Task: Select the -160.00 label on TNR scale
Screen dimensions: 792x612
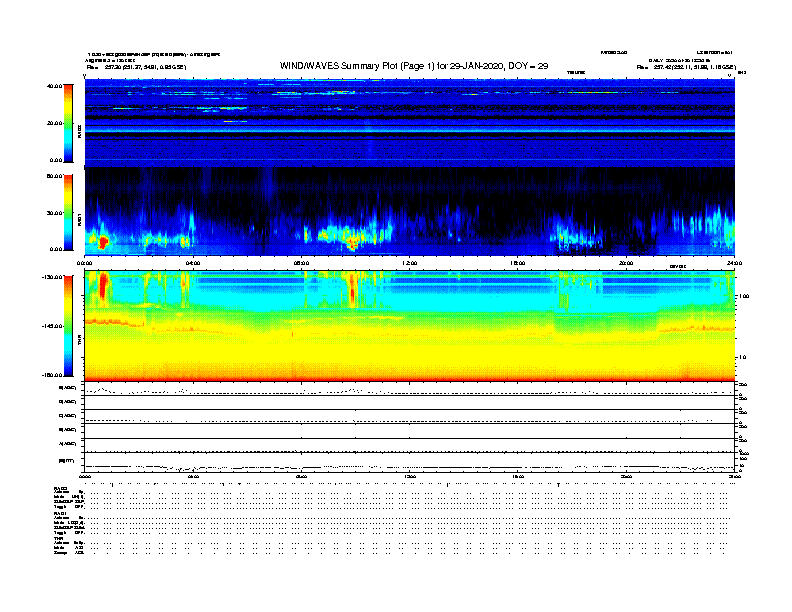Action: 53,375
